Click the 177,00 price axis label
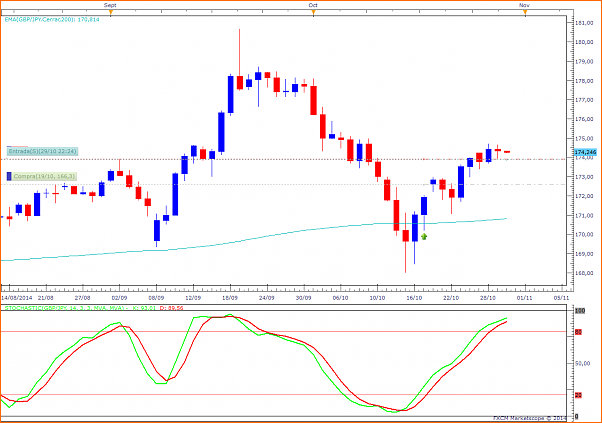The height and width of the screenshot is (423, 602). pos(584,100)
